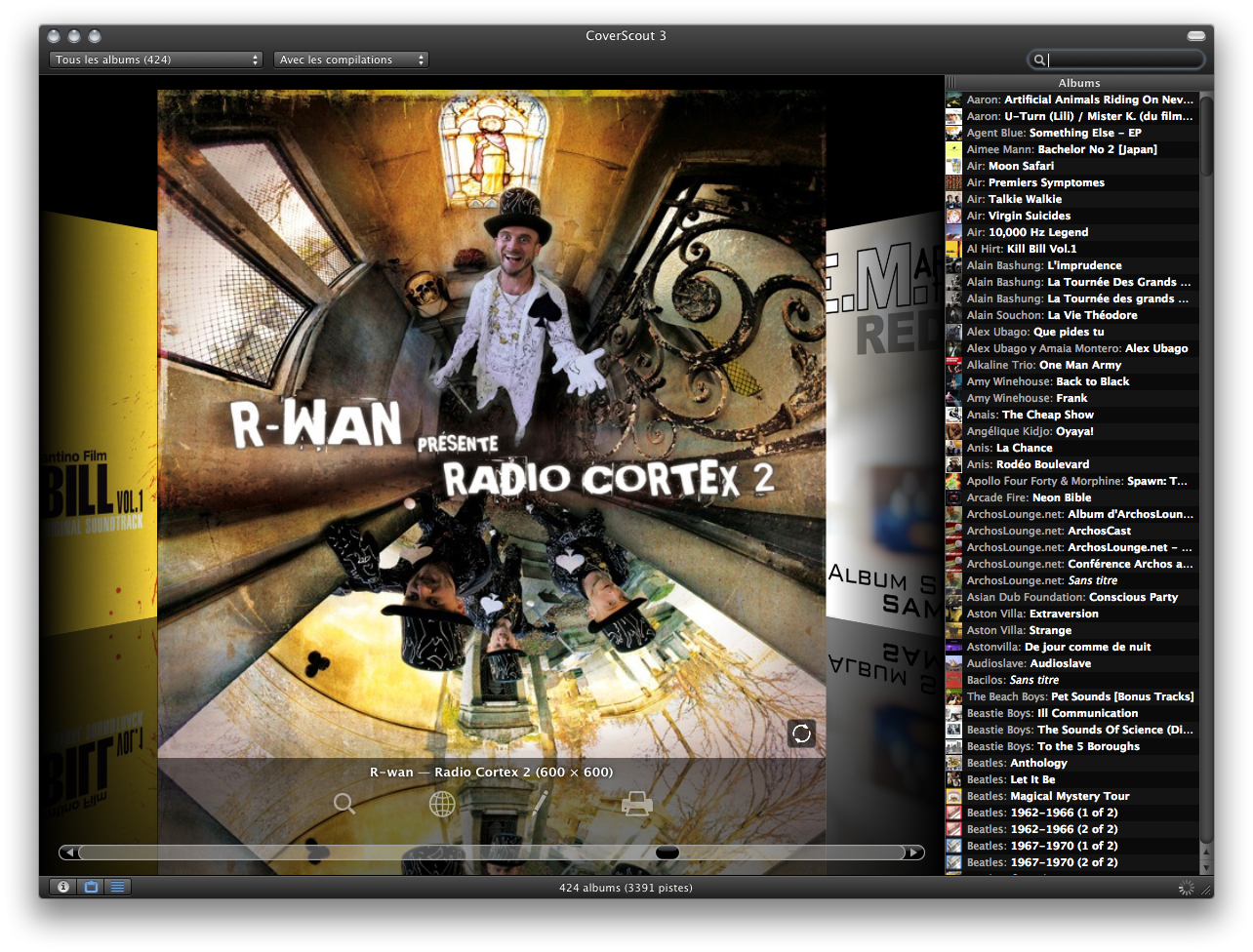Select 'Beastie Boys: Ill Communication' row
Screen dimensions: 1253x952
coord(1071,713)
